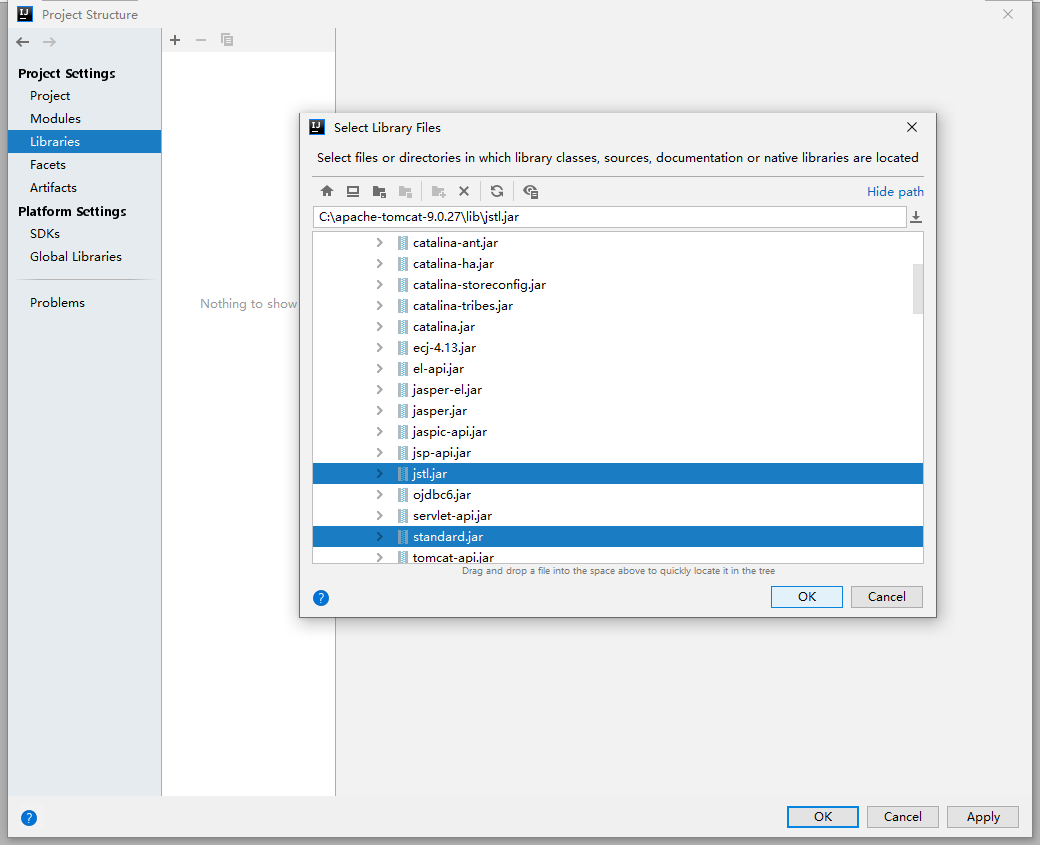Screen dimensions: 1040x845
Task: Open help via the question mark icon
Action: [320, 597]
